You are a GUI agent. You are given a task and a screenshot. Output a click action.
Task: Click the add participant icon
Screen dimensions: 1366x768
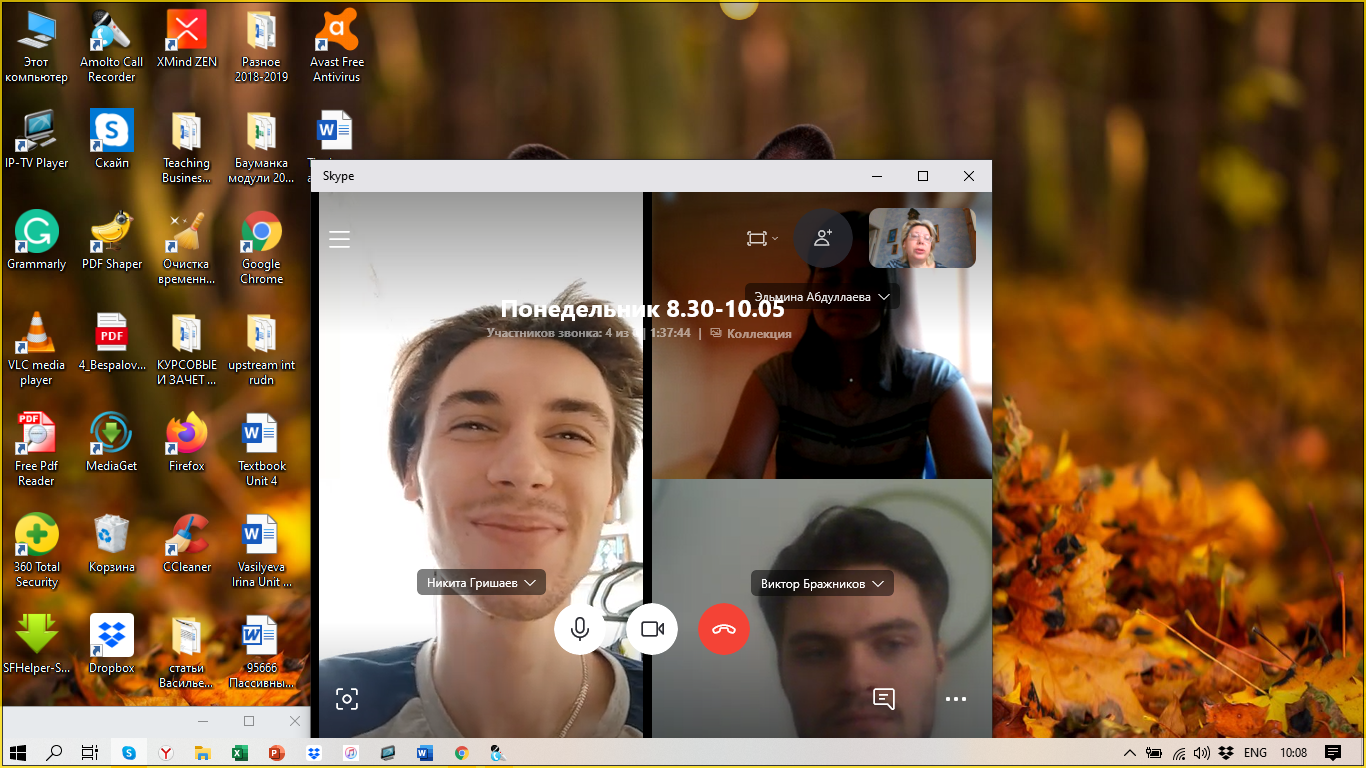[823, 238]
